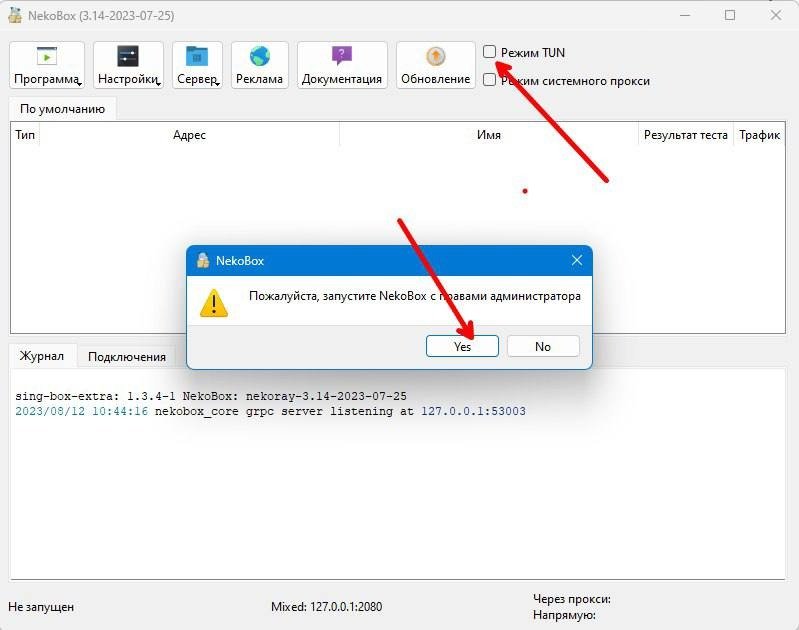
Task: Click the 2023/08/12 10:44:16 log timestamp
Action: (82, 411)
